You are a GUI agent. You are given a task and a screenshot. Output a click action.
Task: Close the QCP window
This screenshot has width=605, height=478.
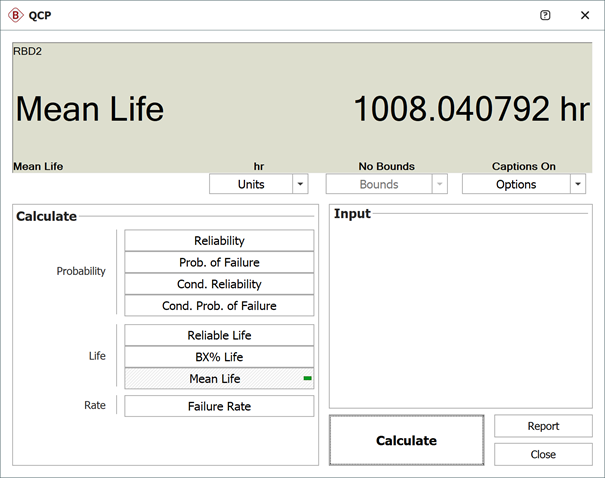(585, 15)
